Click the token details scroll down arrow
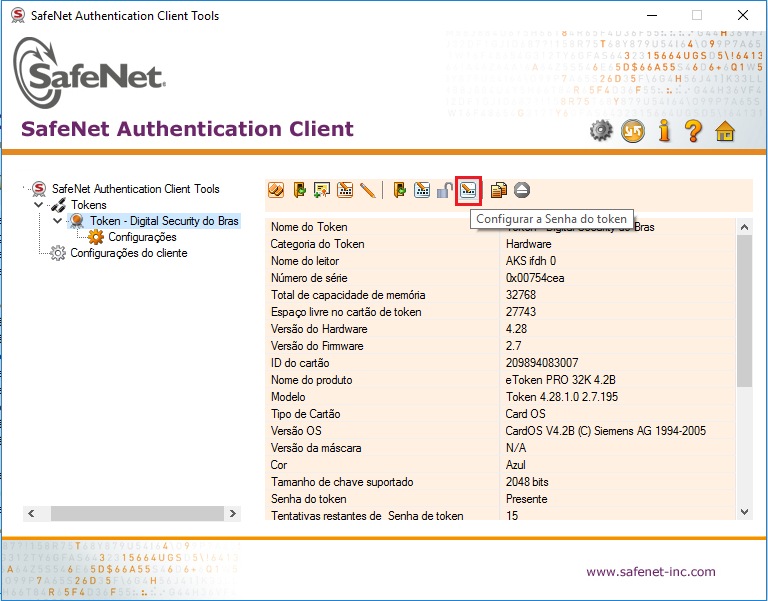This screenshot has height=601, width=768. (744, 512)
